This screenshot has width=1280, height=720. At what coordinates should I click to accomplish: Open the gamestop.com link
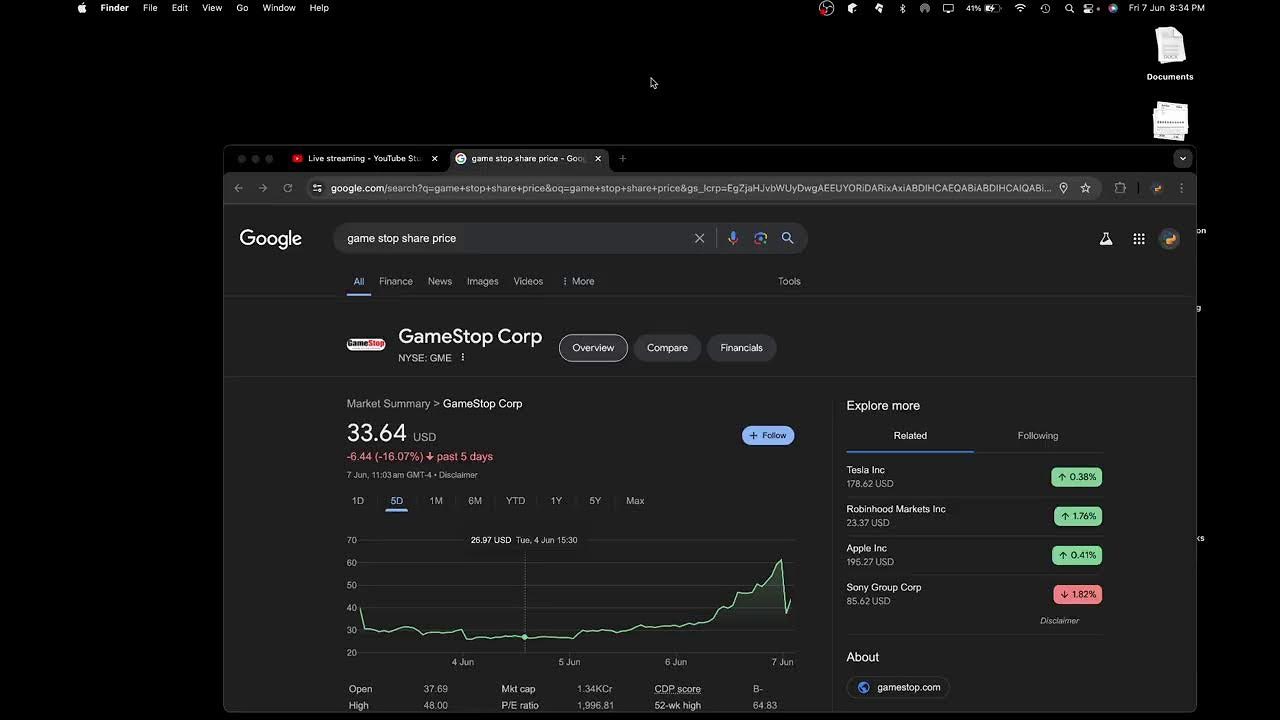(899, 687)
